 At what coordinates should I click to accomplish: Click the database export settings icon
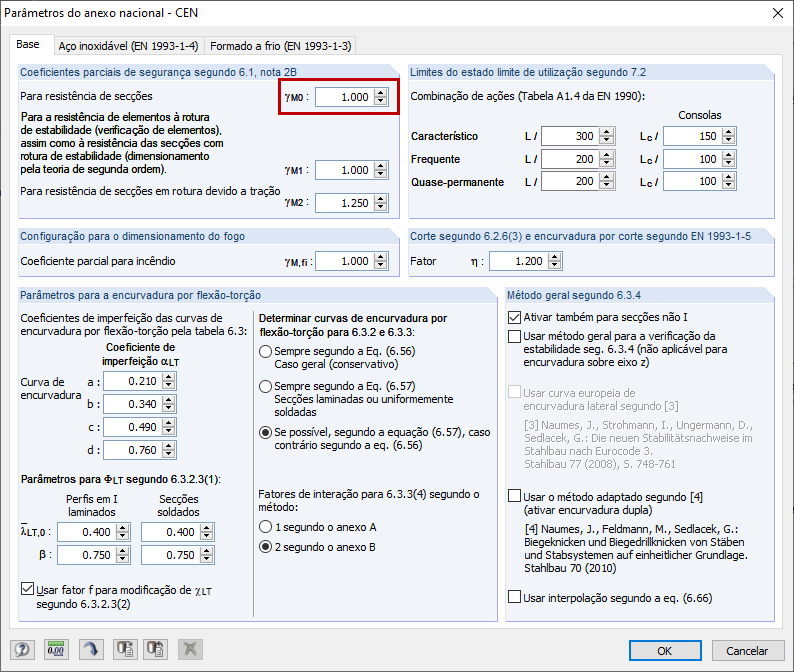[x=125, y=649]
